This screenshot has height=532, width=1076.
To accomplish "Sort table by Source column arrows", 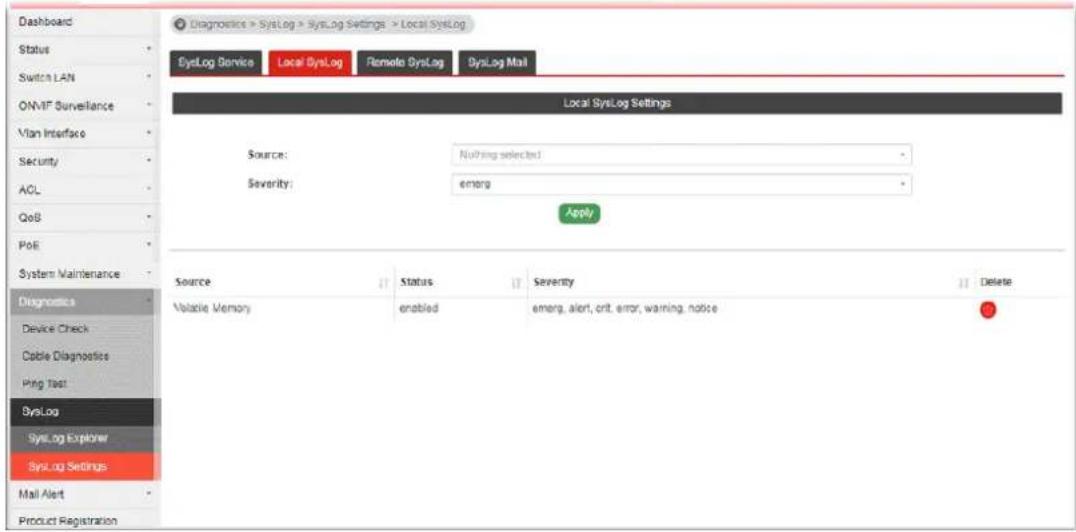I will (x=384, y=283).
